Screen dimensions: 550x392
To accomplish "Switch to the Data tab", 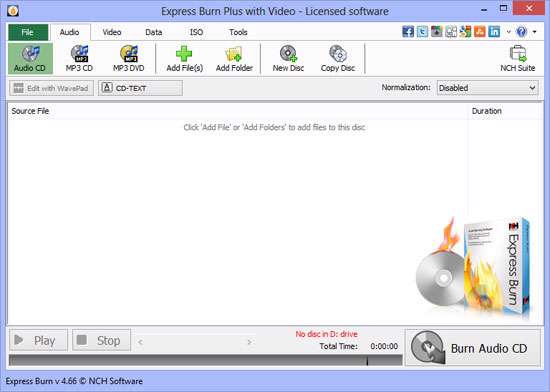I will tap(154, 32).
